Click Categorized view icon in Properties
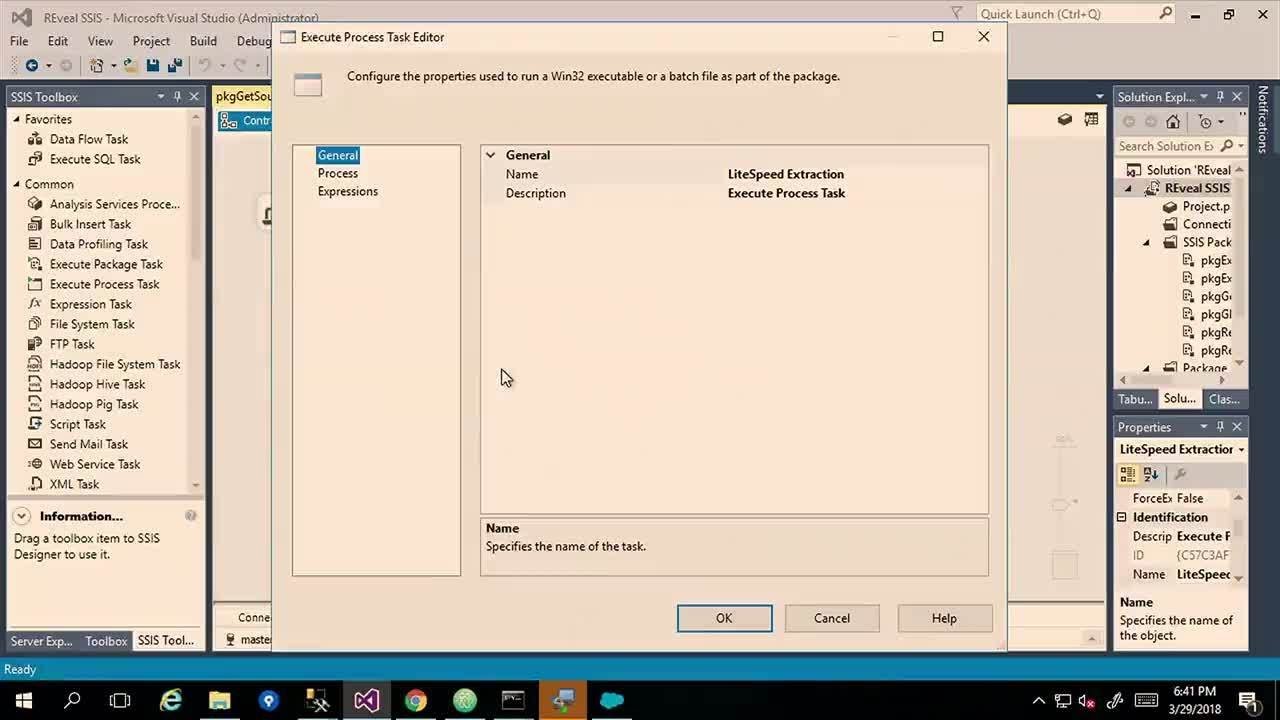The height and width of the screenshot is (720, 1280). [x=1128, y=474]
